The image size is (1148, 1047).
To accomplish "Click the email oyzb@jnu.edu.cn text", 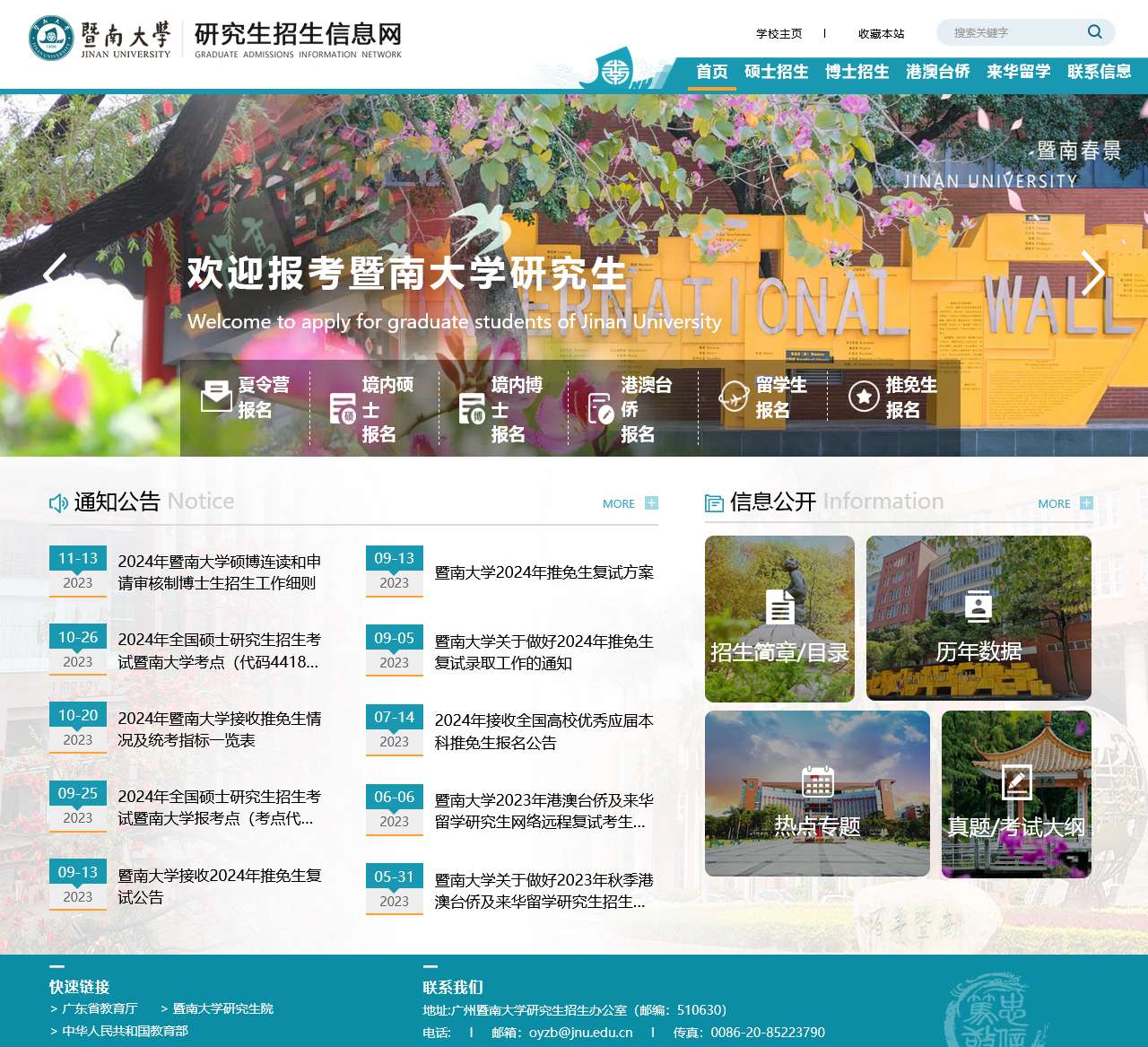I will [x=581, y=1033].
